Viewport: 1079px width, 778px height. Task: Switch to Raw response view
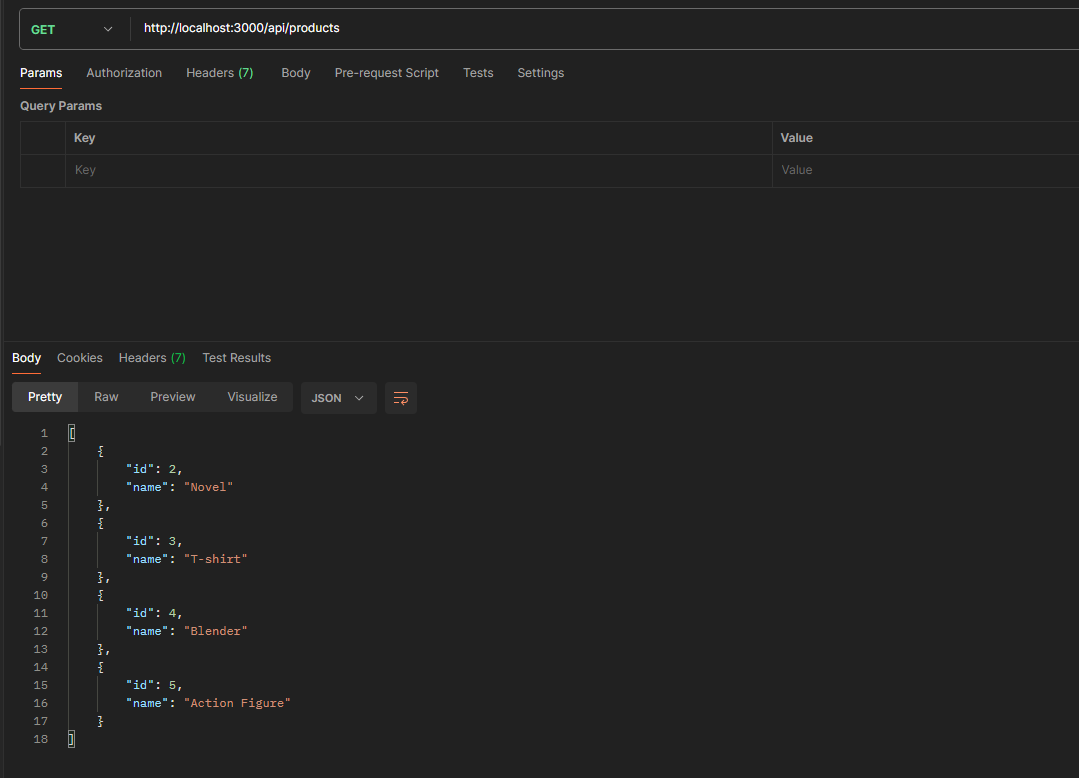tap(106, 397)
